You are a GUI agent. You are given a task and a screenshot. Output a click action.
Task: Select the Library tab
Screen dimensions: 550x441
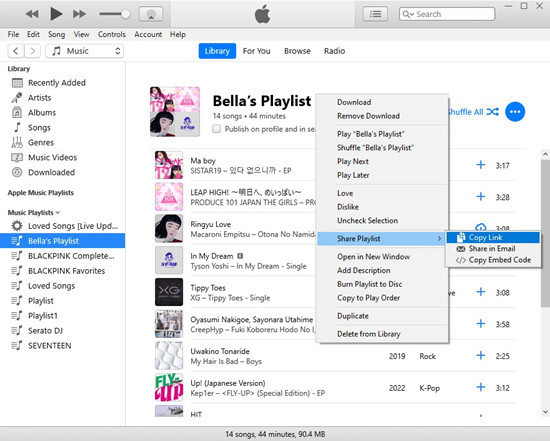(217, 51)
